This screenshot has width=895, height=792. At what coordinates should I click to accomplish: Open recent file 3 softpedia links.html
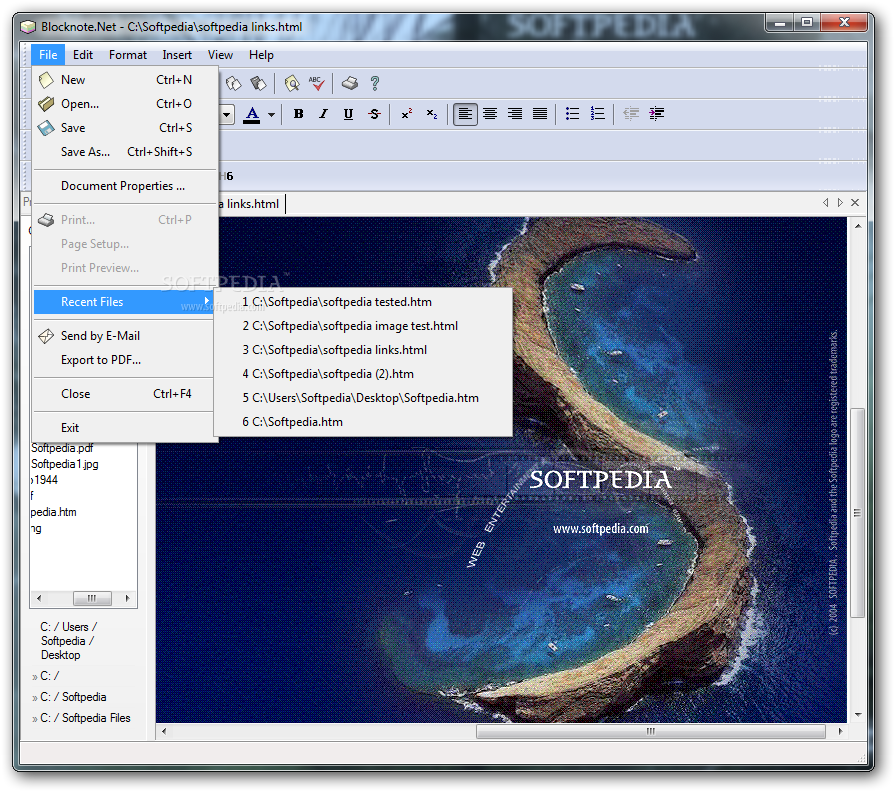pyautogui.click(x=363, y=350)
